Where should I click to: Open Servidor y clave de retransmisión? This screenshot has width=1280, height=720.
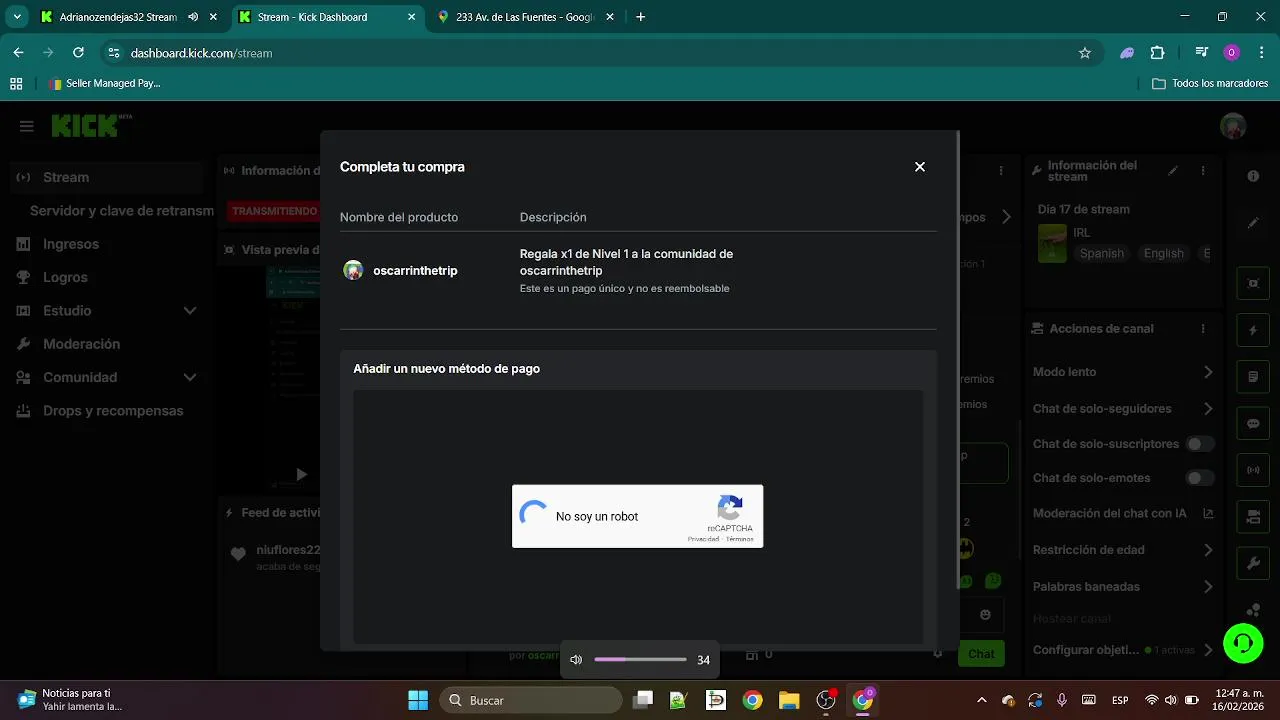(121, 211)
